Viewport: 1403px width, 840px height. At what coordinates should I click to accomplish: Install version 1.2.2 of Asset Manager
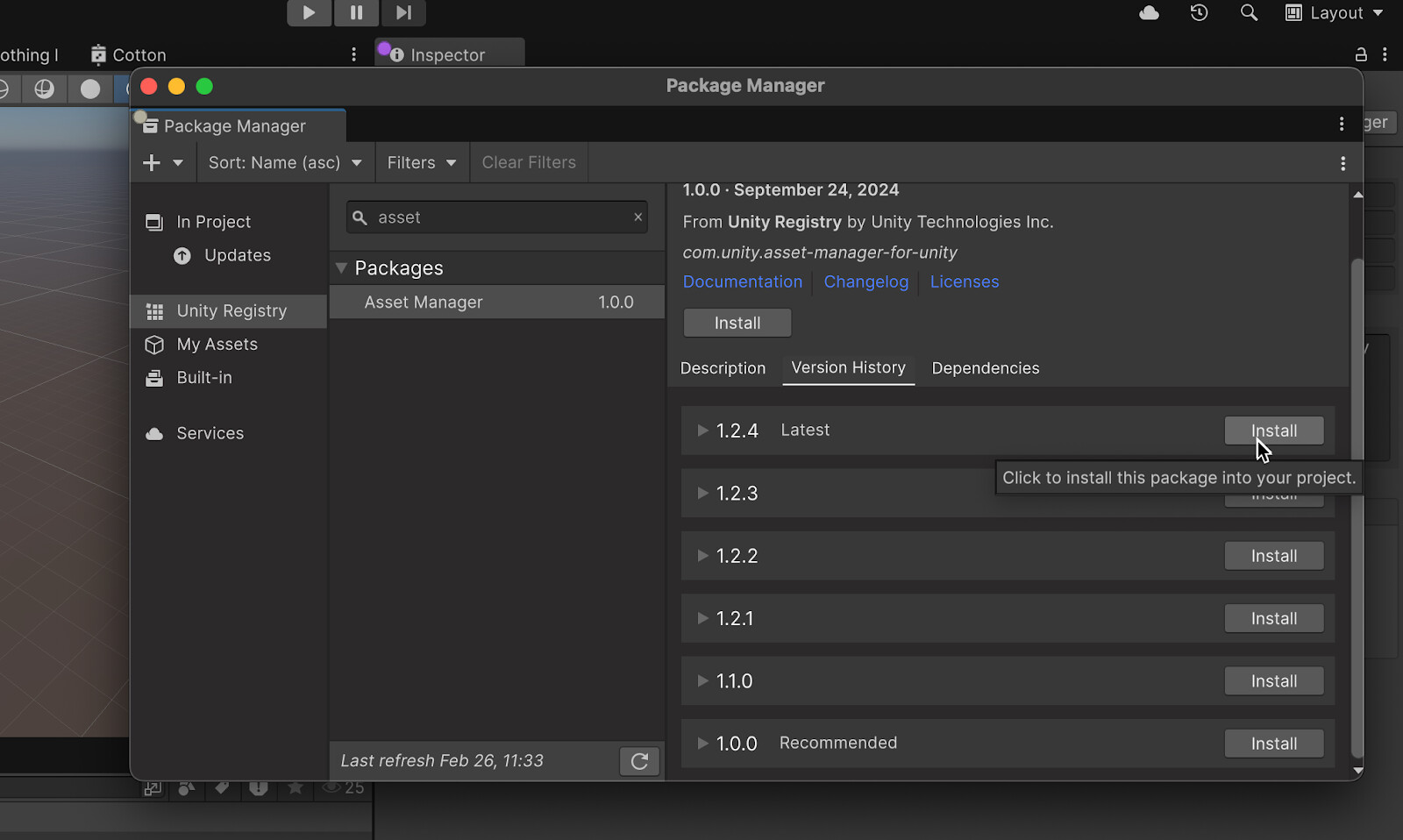(x=1273, y=555)
